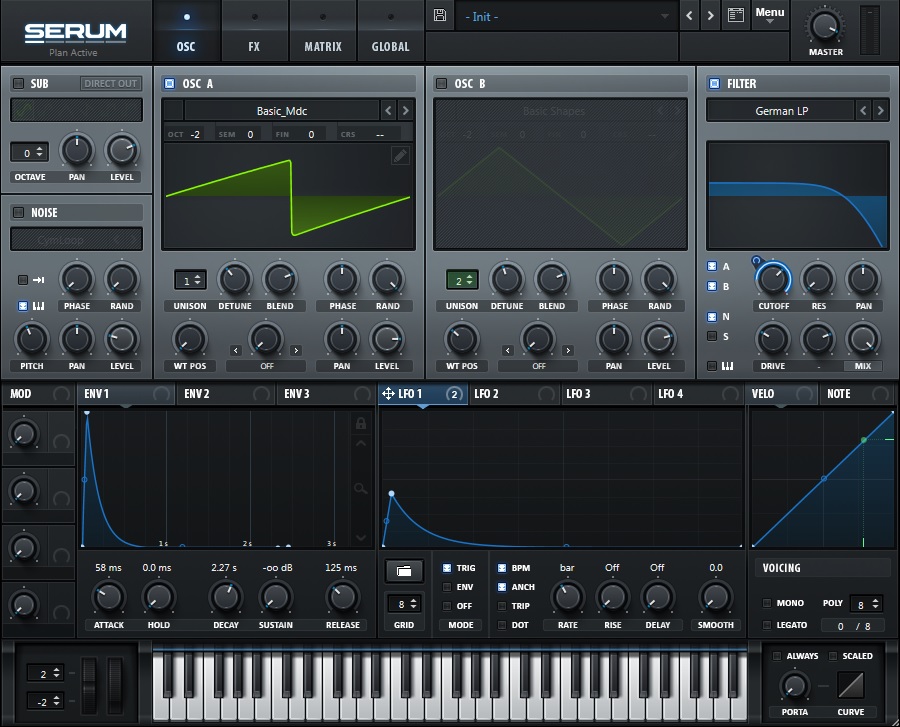Select previous OSC A wavetable

click(x=389, y=110)
